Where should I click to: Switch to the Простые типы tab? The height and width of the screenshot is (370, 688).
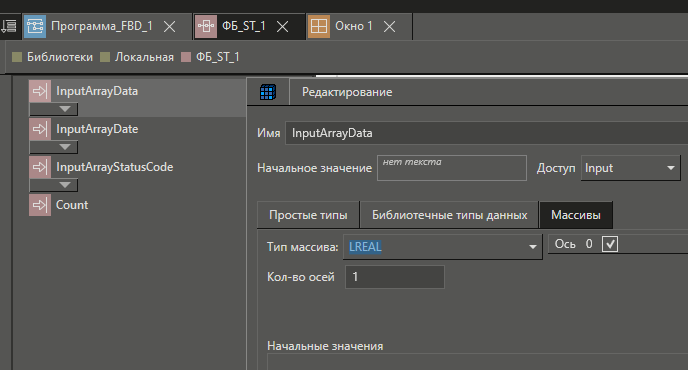[x=308, y=215]
